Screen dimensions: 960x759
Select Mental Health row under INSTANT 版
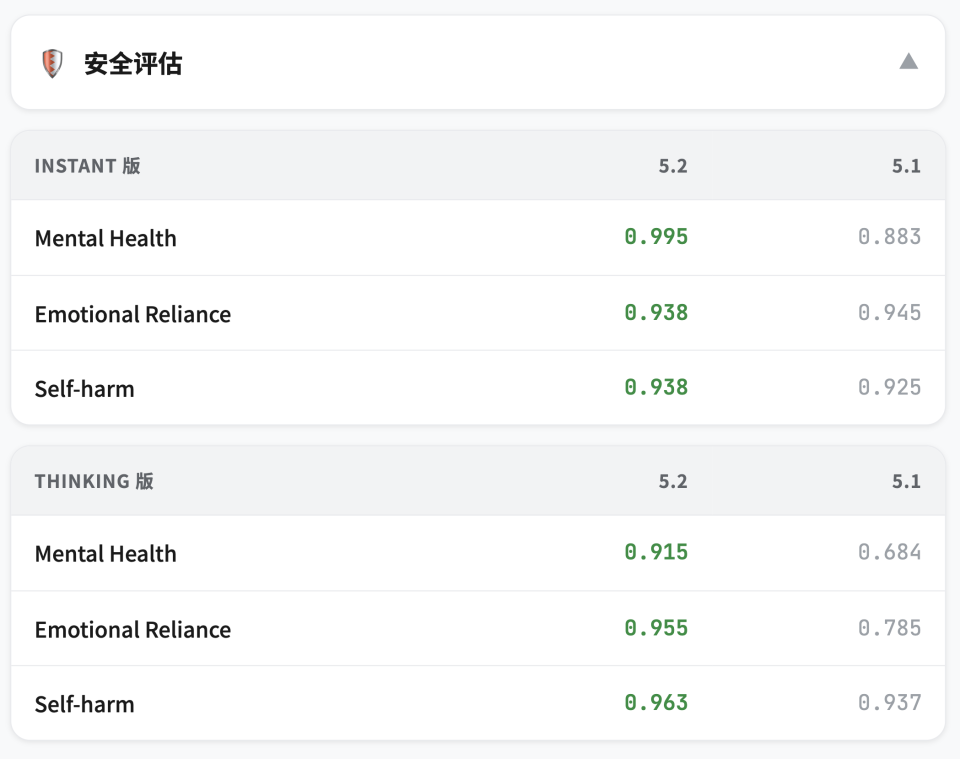pyautogui.click(x=105, y=238)
